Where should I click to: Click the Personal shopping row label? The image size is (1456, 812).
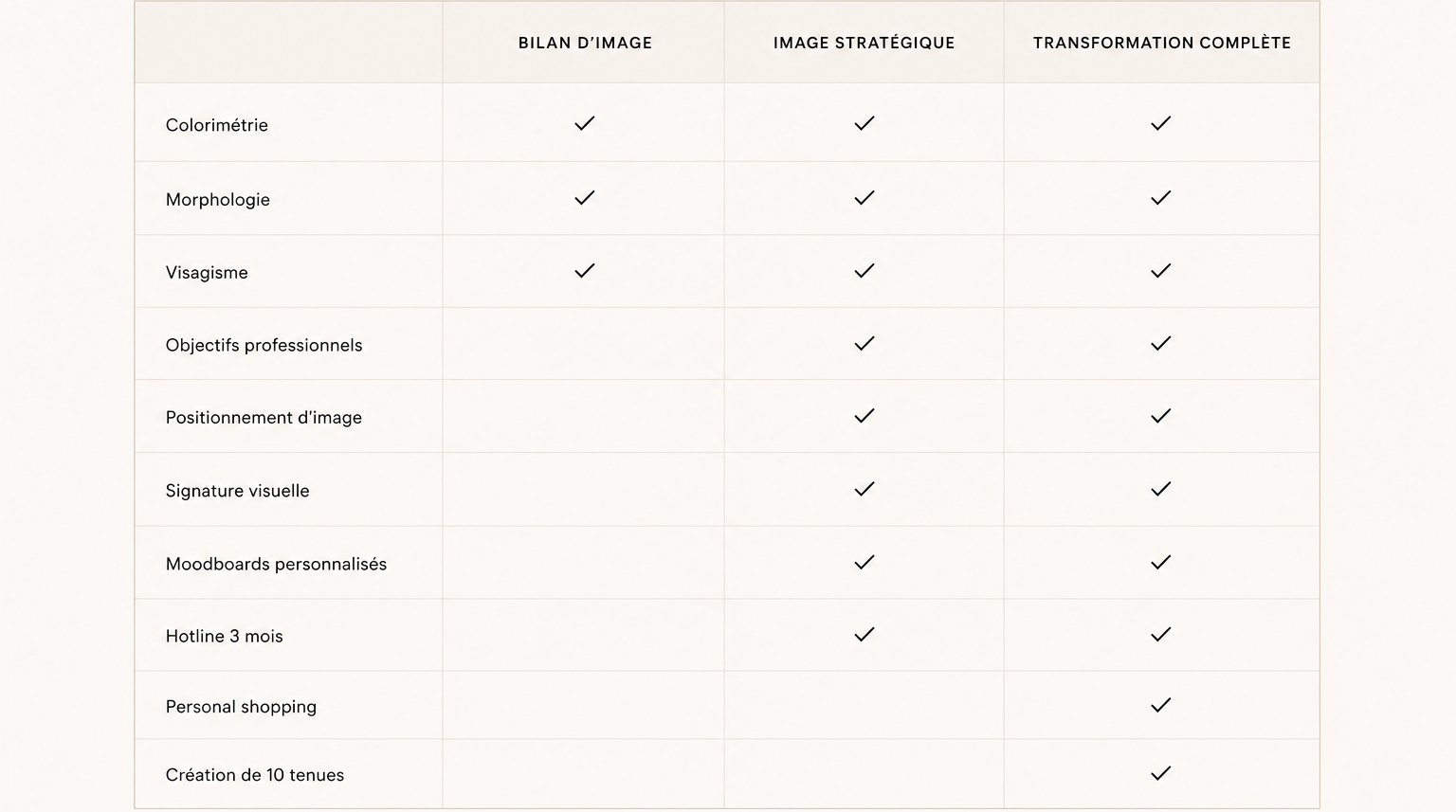[241, 707]
